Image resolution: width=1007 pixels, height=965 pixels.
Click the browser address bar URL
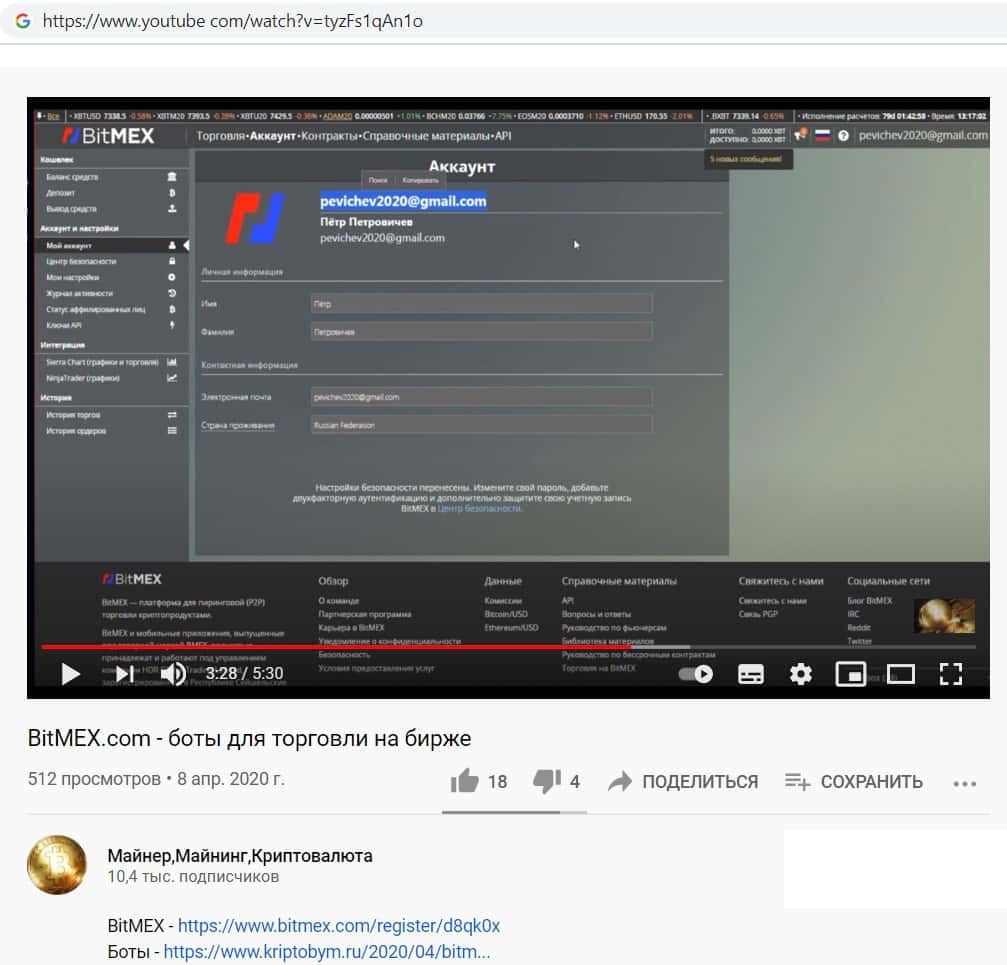pyautogui.click(x=232, y=21)
